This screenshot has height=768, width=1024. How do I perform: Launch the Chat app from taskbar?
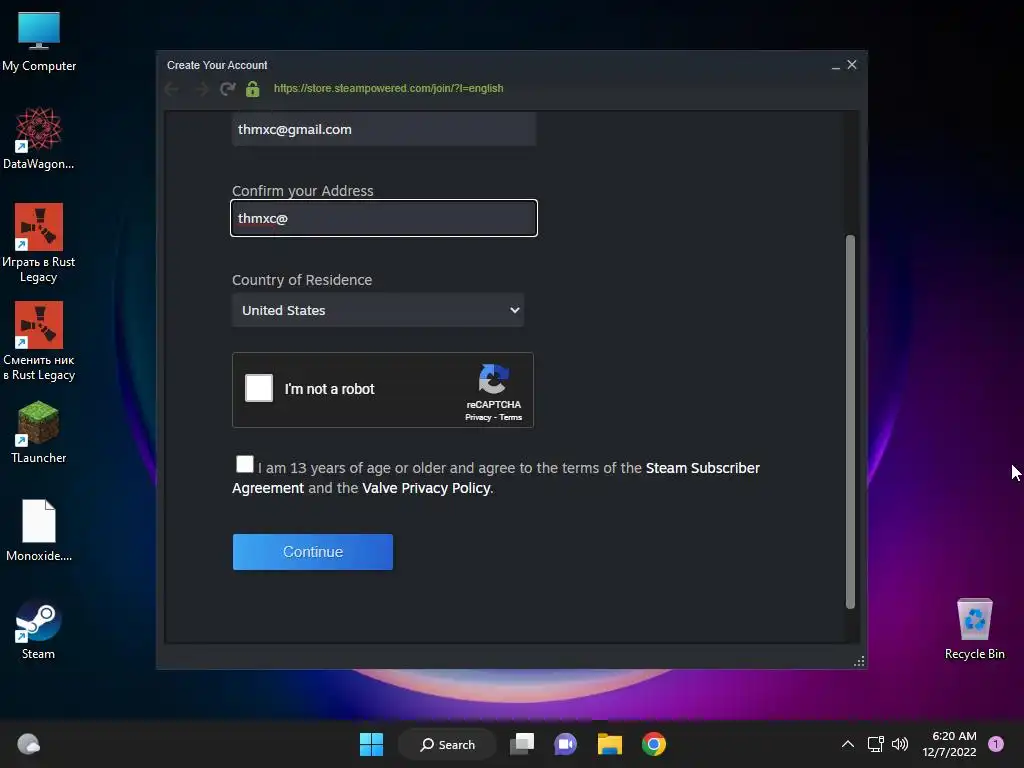tap(566, 744)
